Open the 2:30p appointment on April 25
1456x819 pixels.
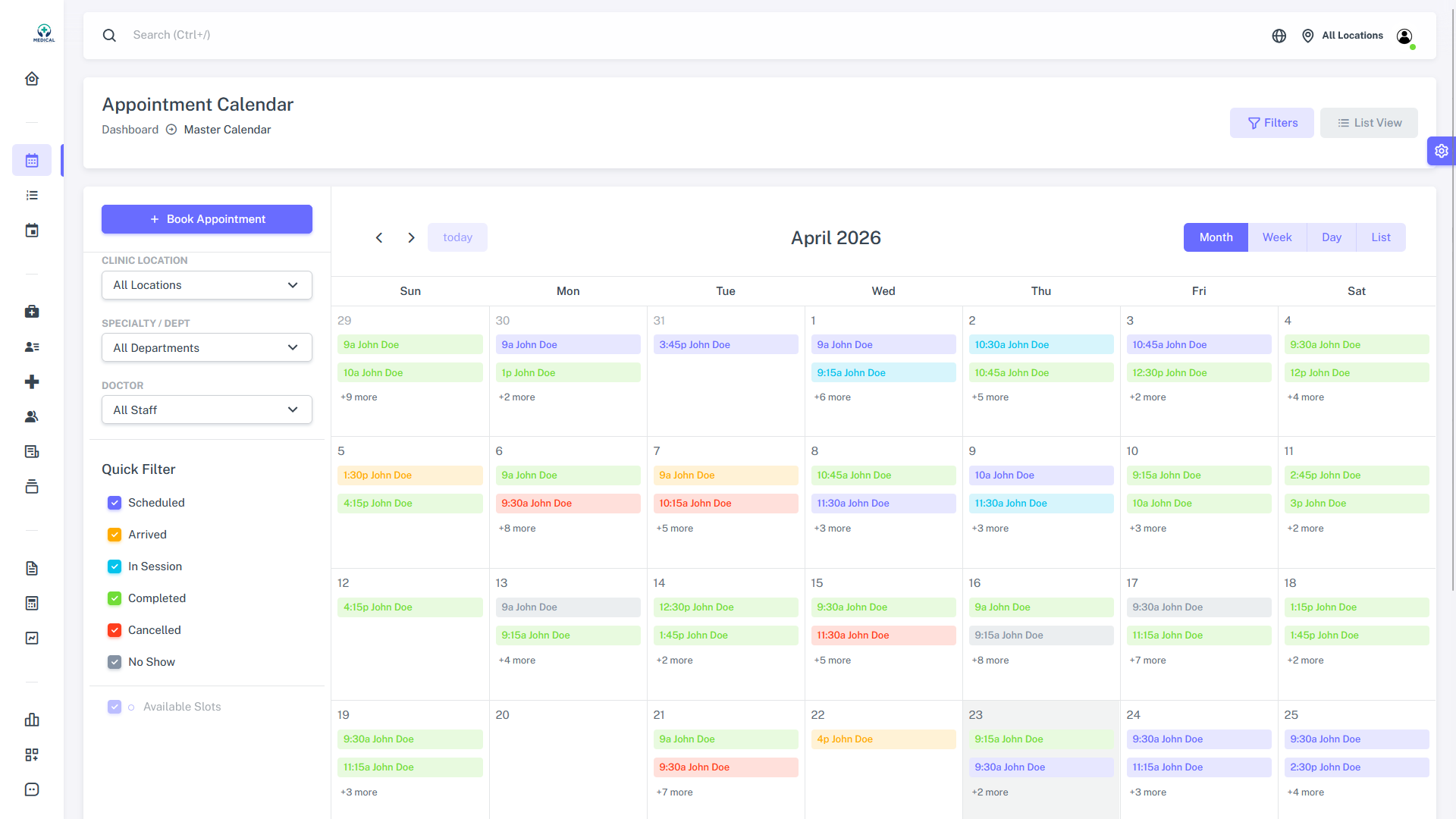[1357, 767]
